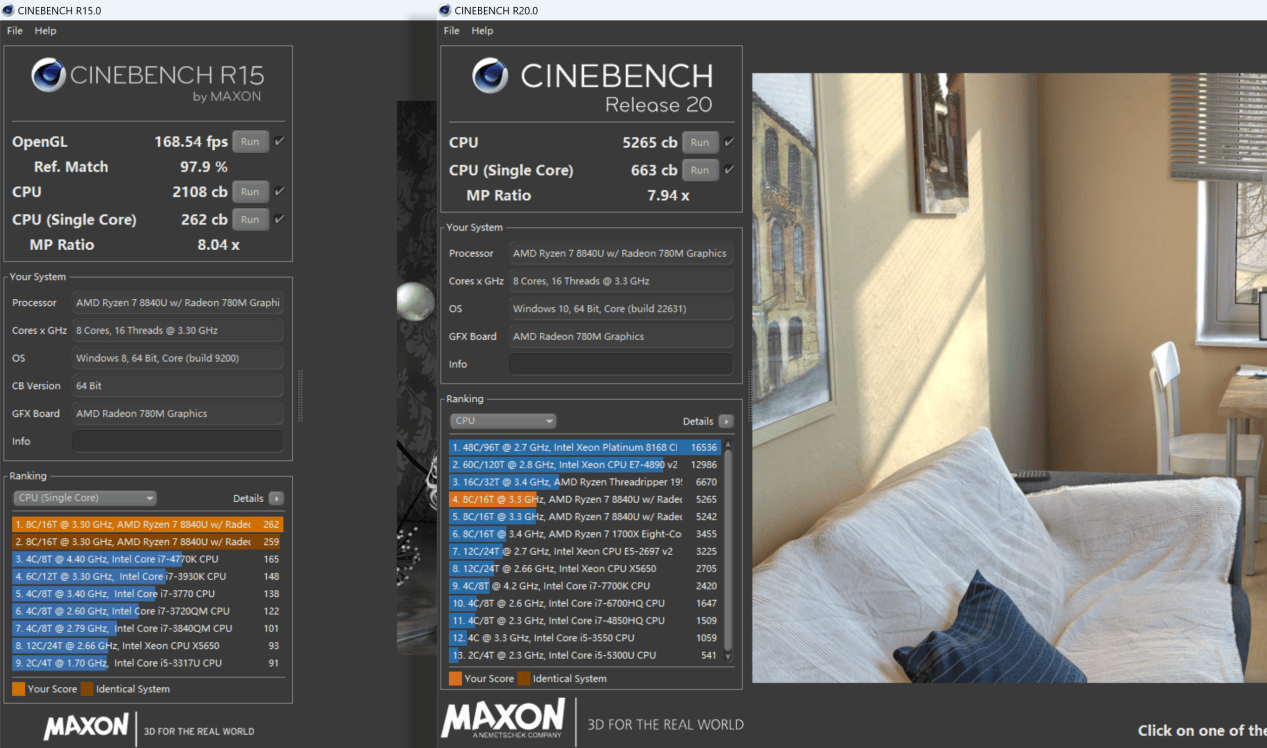
Task: Select the Xeon X5650 row in R15 ranking
Action: click(x=148, y=646)
